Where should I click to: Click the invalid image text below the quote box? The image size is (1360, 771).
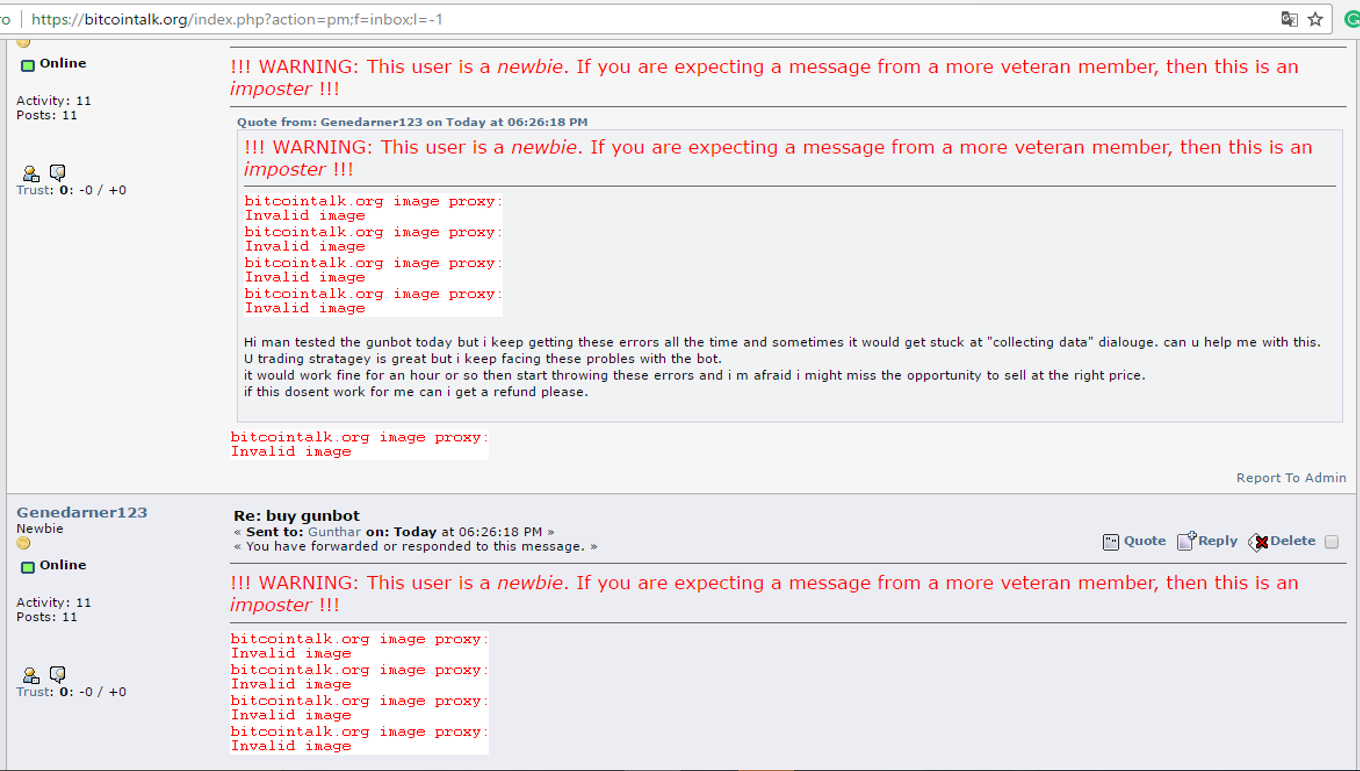coord(359,444)
